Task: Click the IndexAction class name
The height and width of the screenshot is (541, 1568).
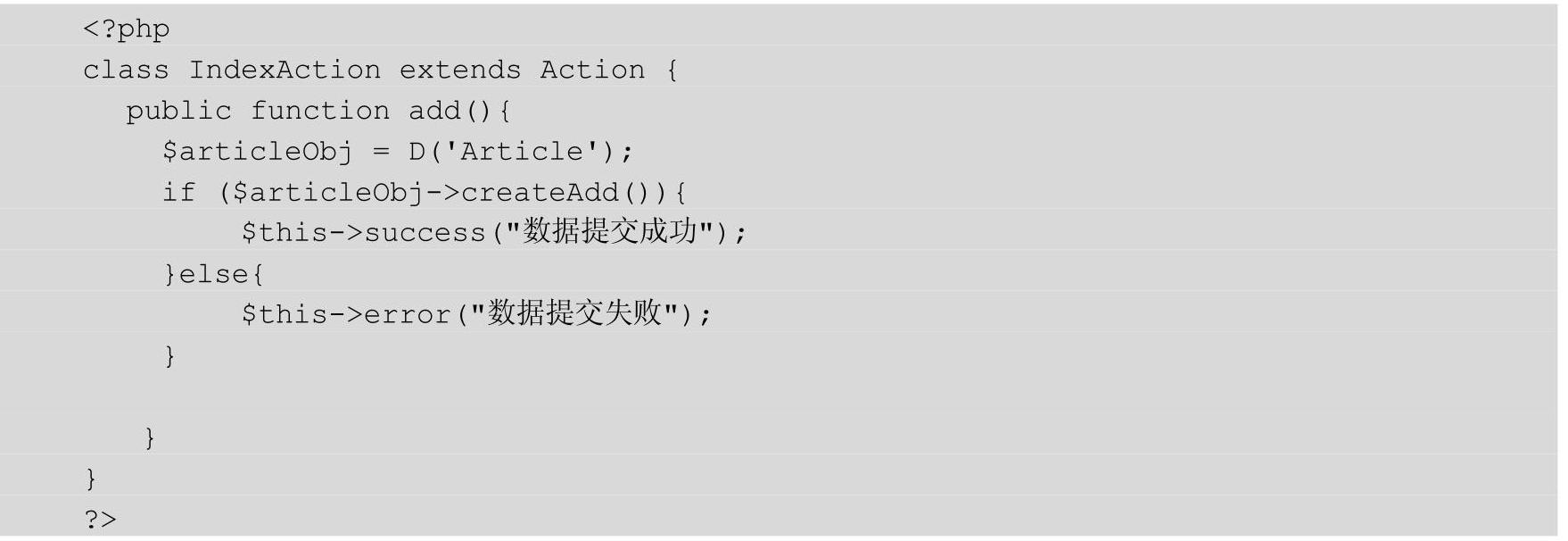Action: tap(285, 70)
